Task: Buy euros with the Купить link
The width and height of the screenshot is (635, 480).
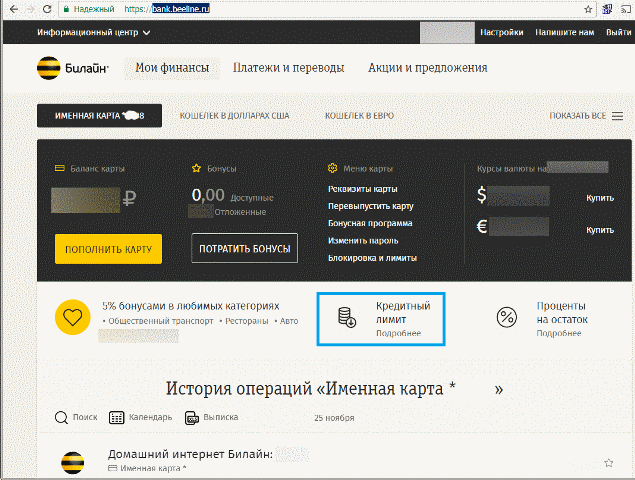Action: (x=600, y=230)
